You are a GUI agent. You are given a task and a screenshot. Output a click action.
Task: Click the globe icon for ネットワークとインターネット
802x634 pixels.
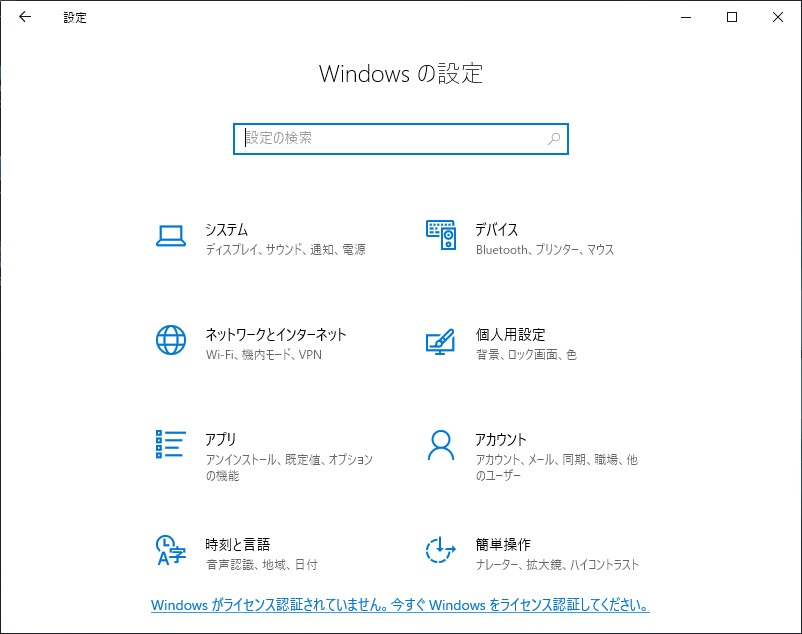click(x=171, y=340)
